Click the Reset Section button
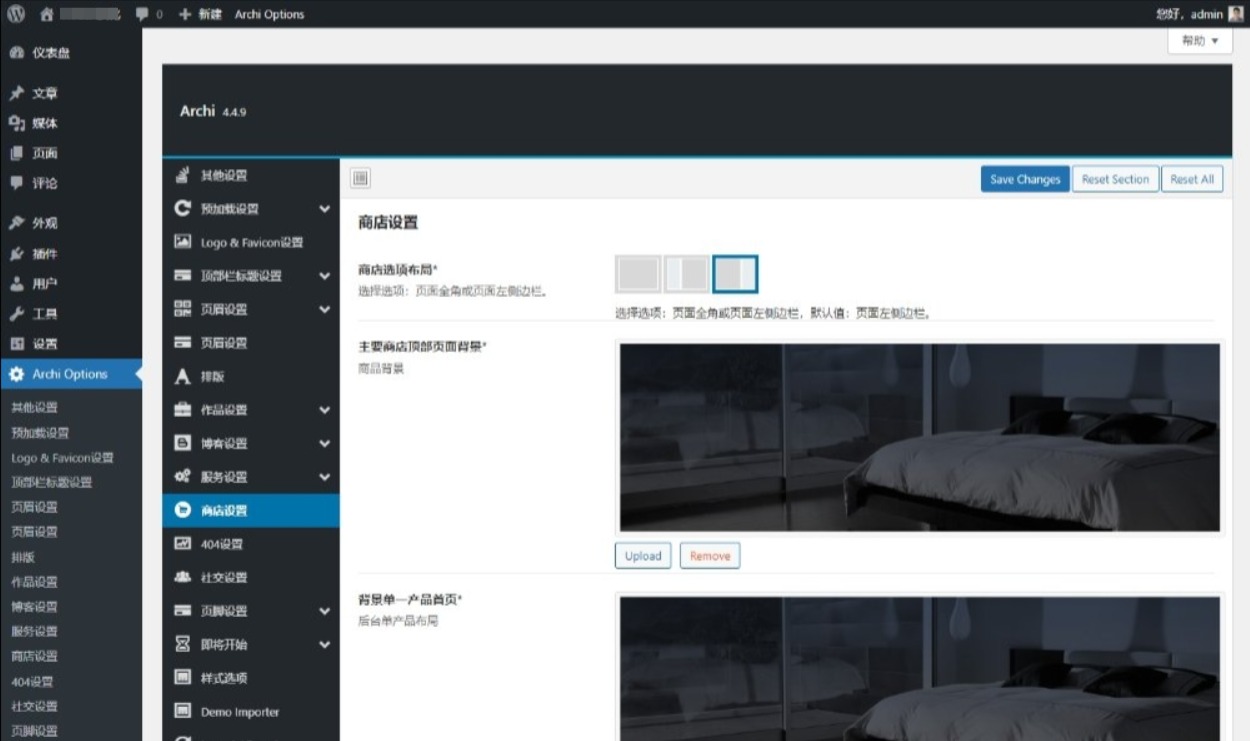This screenshot has width=1250, height=741. click(1115, 179)
